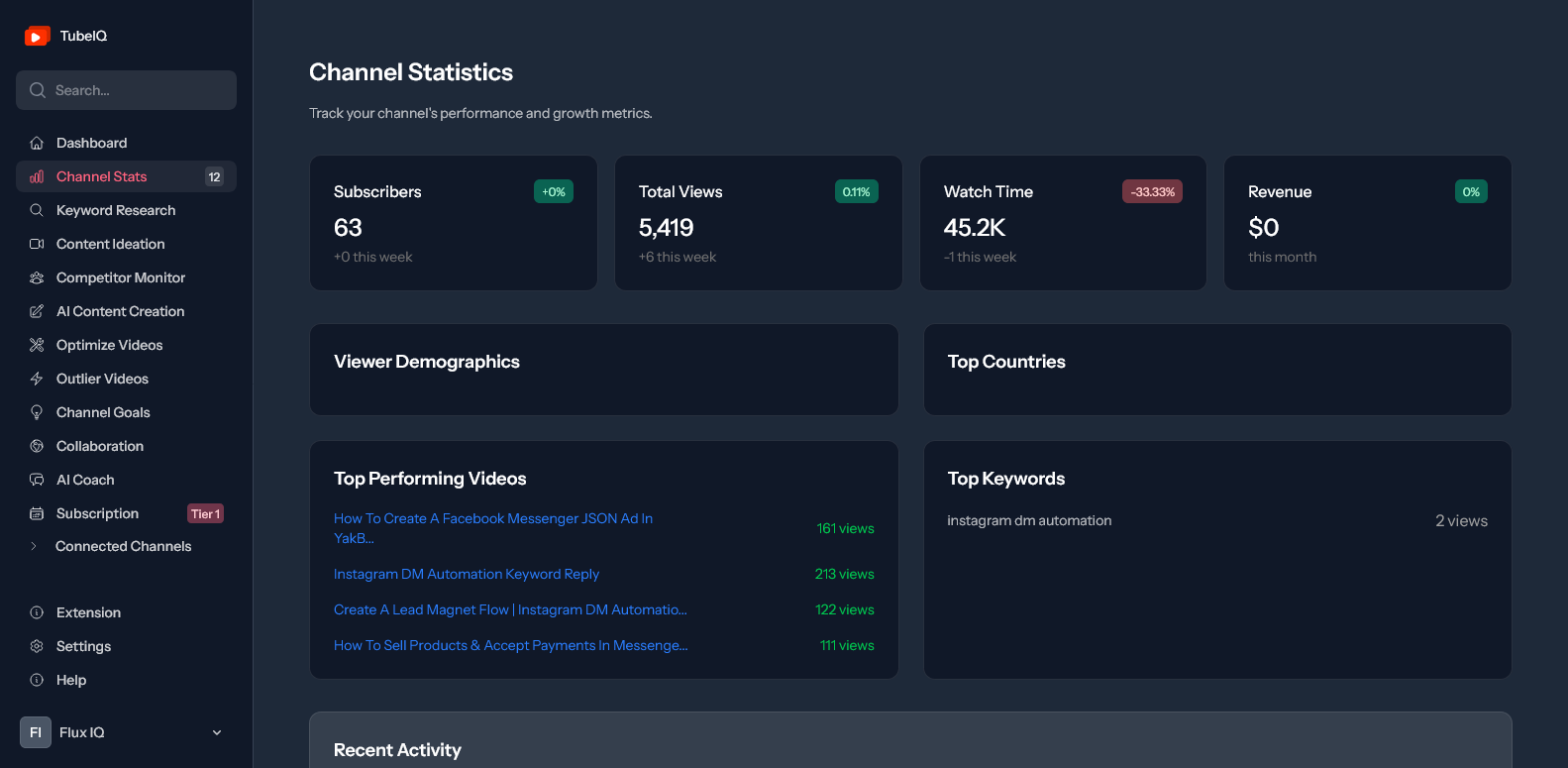
Task: Open the Competitor Monitor icon
Action: 37,277
